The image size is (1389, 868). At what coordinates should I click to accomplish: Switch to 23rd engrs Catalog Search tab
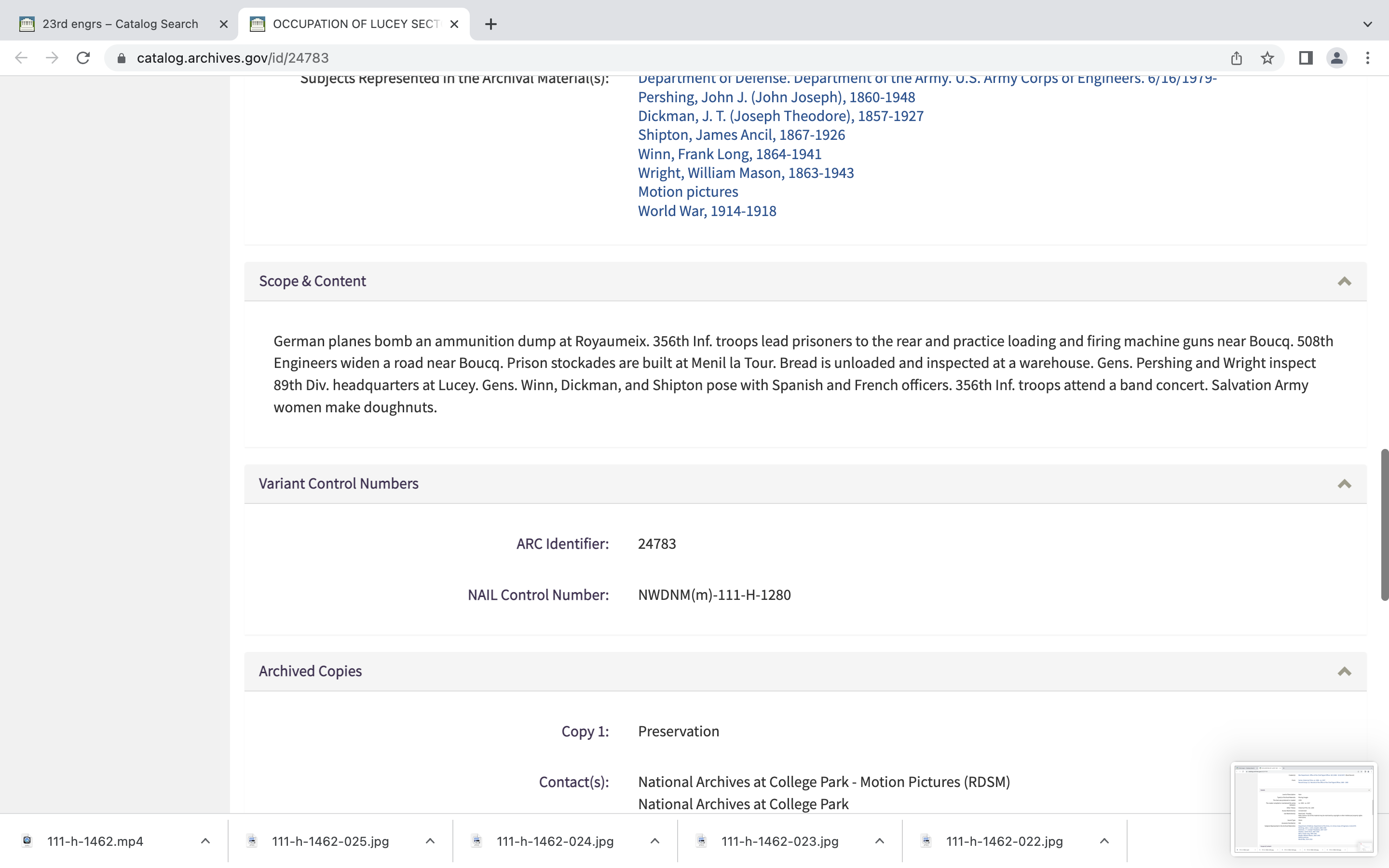click(120, 24)
